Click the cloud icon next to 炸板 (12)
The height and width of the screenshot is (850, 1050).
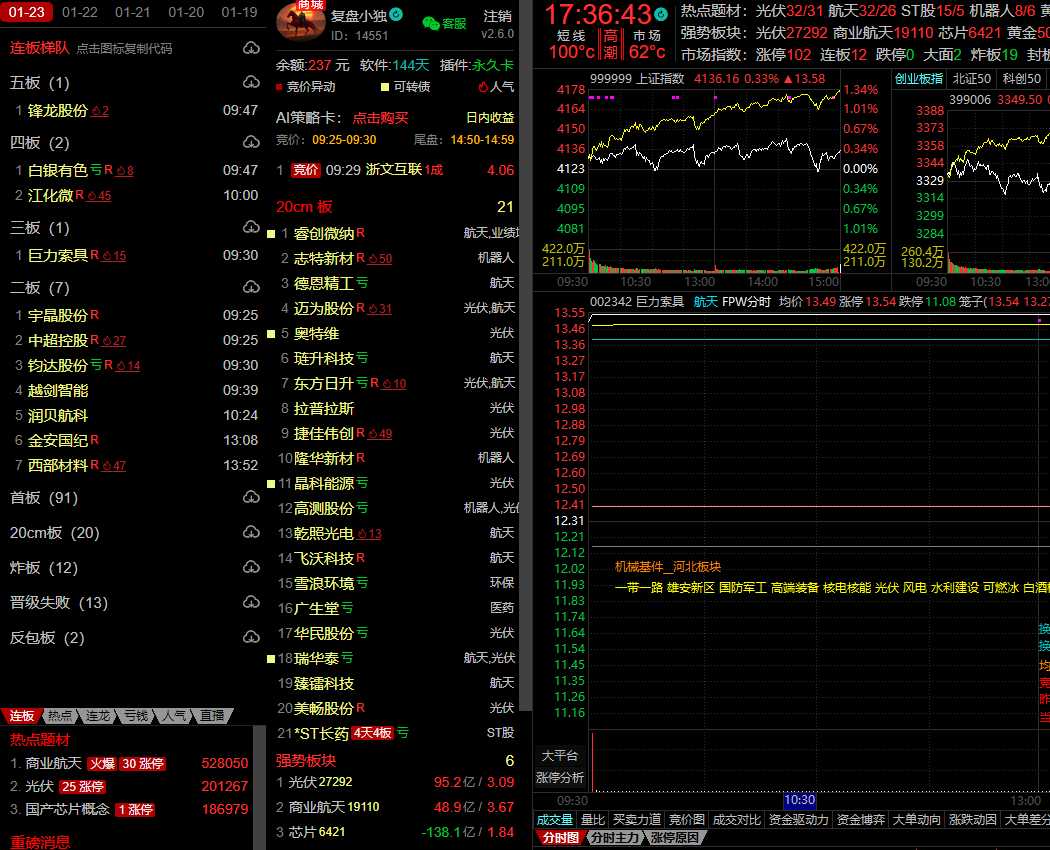tap(250, 568)
